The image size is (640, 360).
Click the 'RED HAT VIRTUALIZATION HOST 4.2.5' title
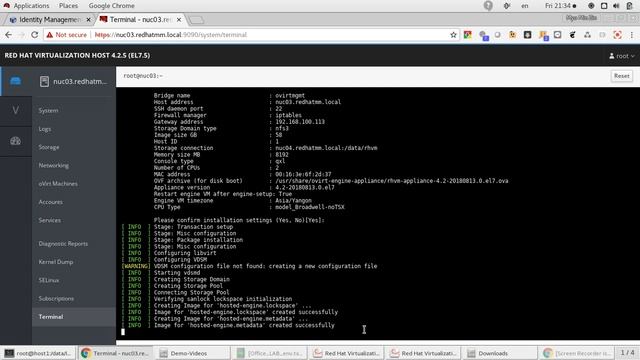(x=78, y=56)
